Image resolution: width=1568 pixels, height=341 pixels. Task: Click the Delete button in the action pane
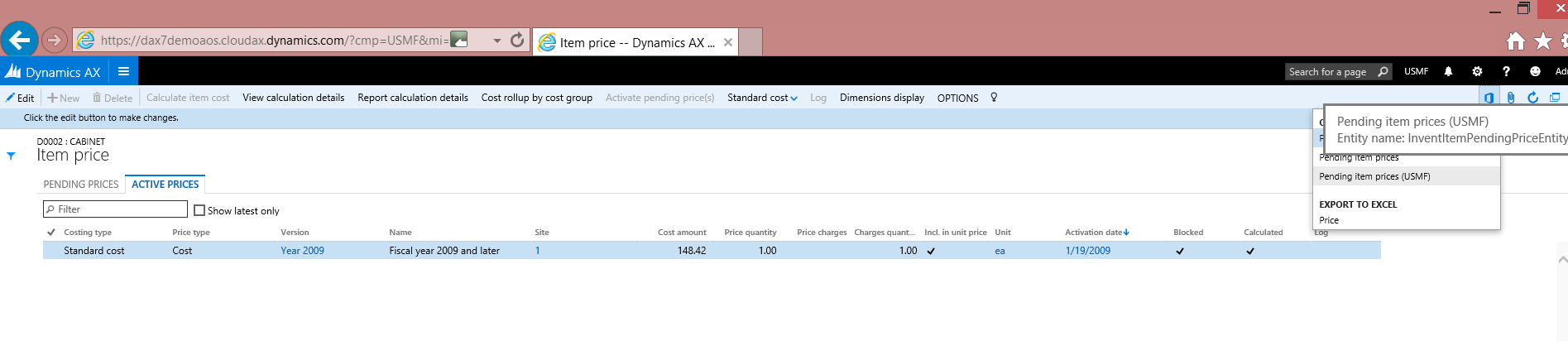tap(113, 98)
